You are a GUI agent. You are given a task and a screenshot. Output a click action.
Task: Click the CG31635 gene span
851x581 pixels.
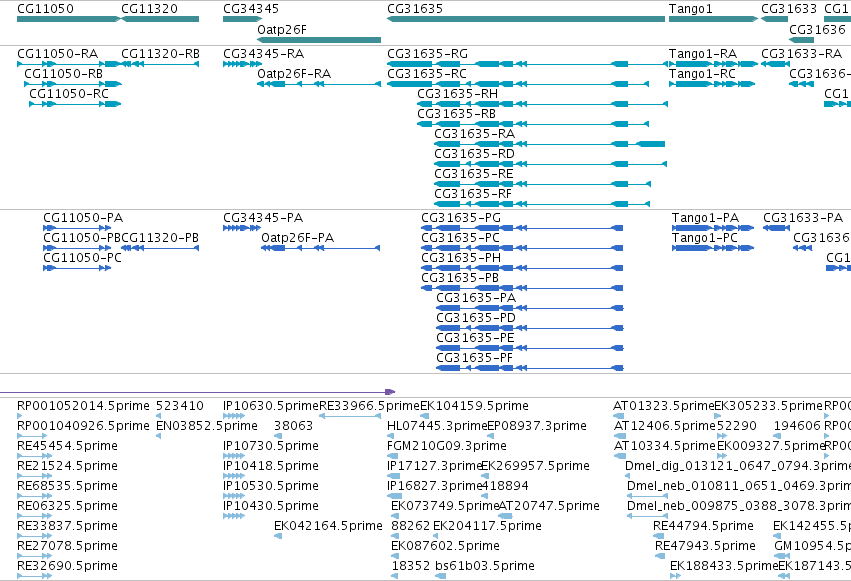tap(526, 19)
